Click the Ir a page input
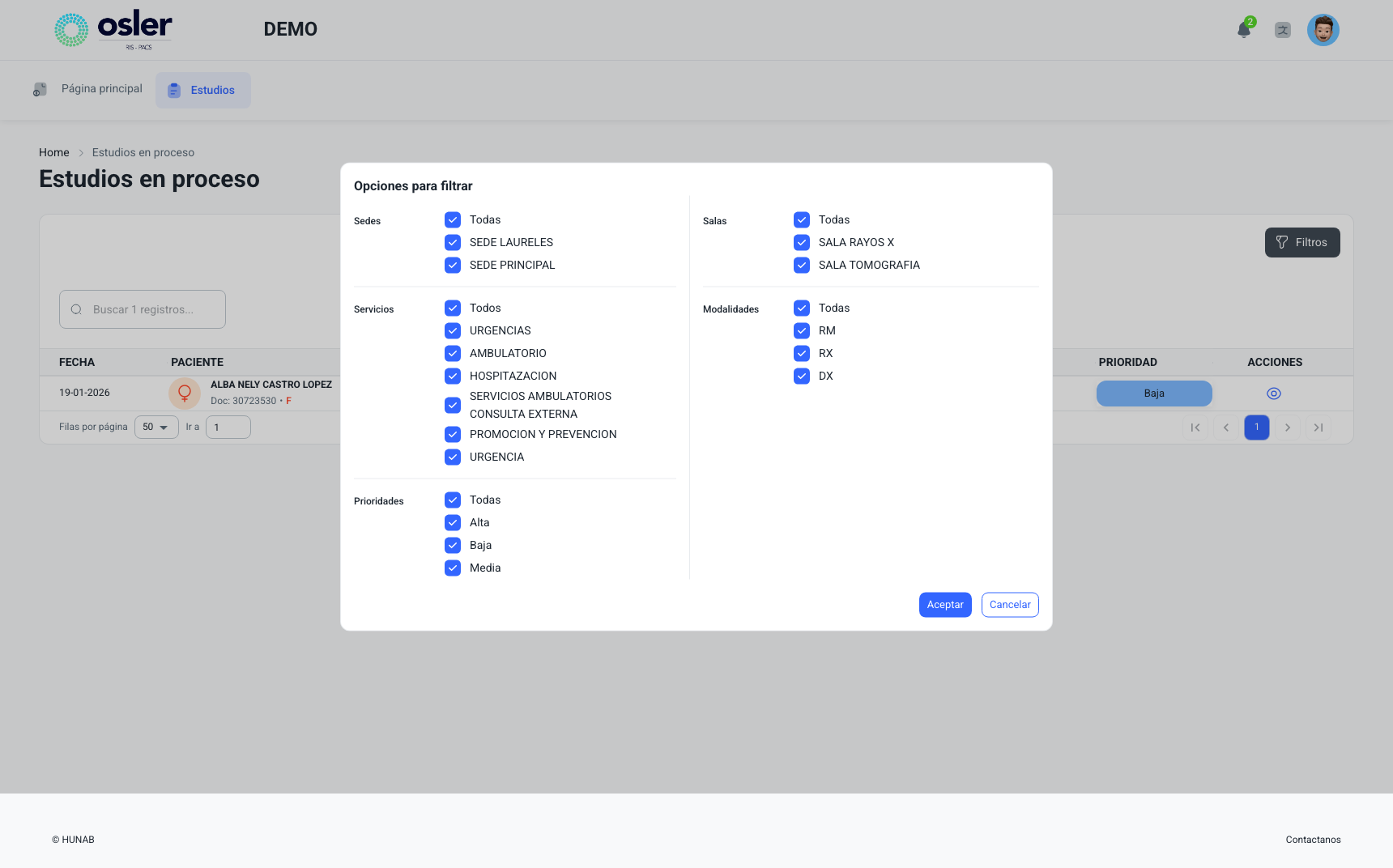The image size is (1393, 868). 228,427
